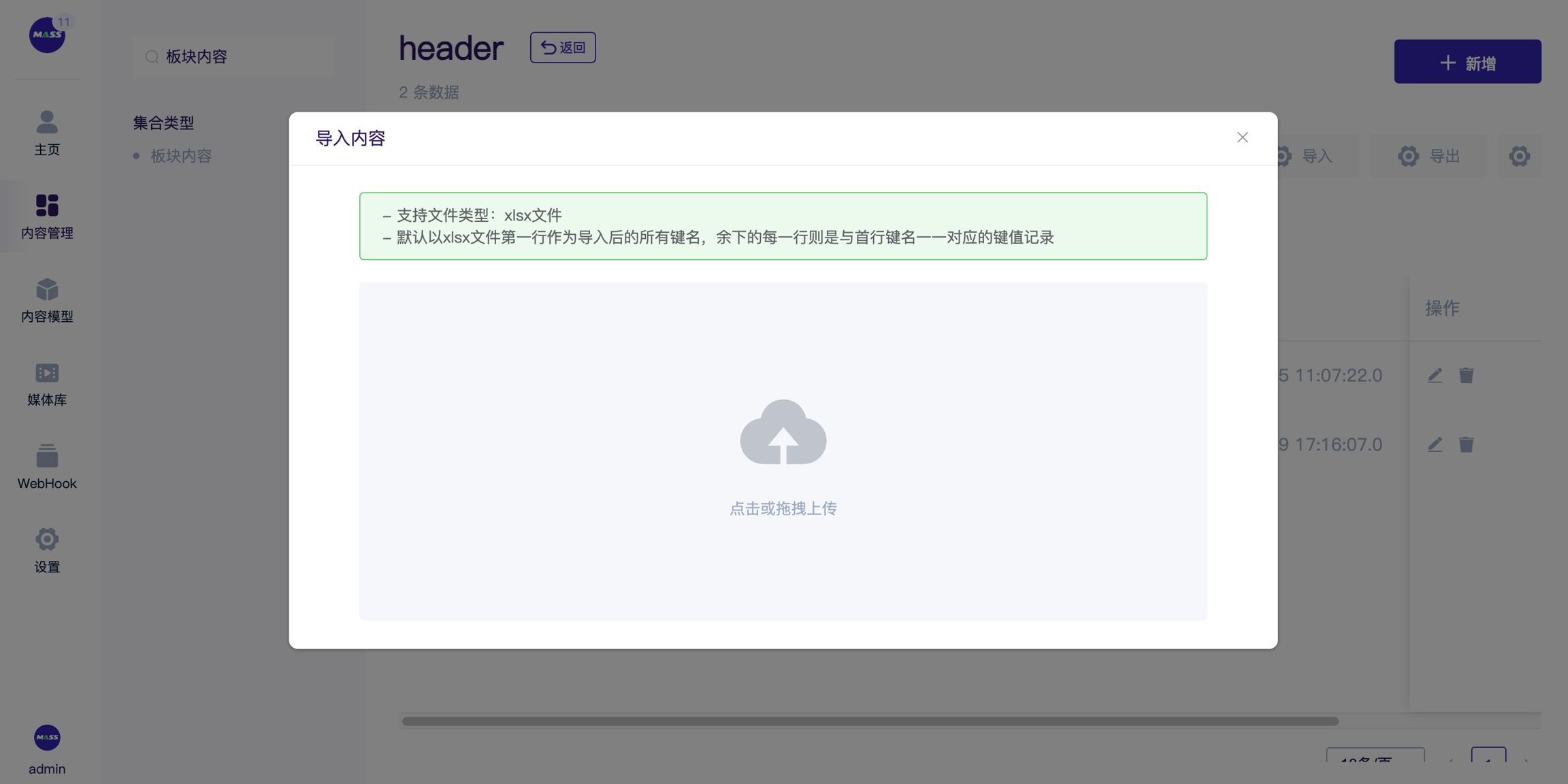Click the MASS logo at top left
1568x784 pixels.
(47, 35)
